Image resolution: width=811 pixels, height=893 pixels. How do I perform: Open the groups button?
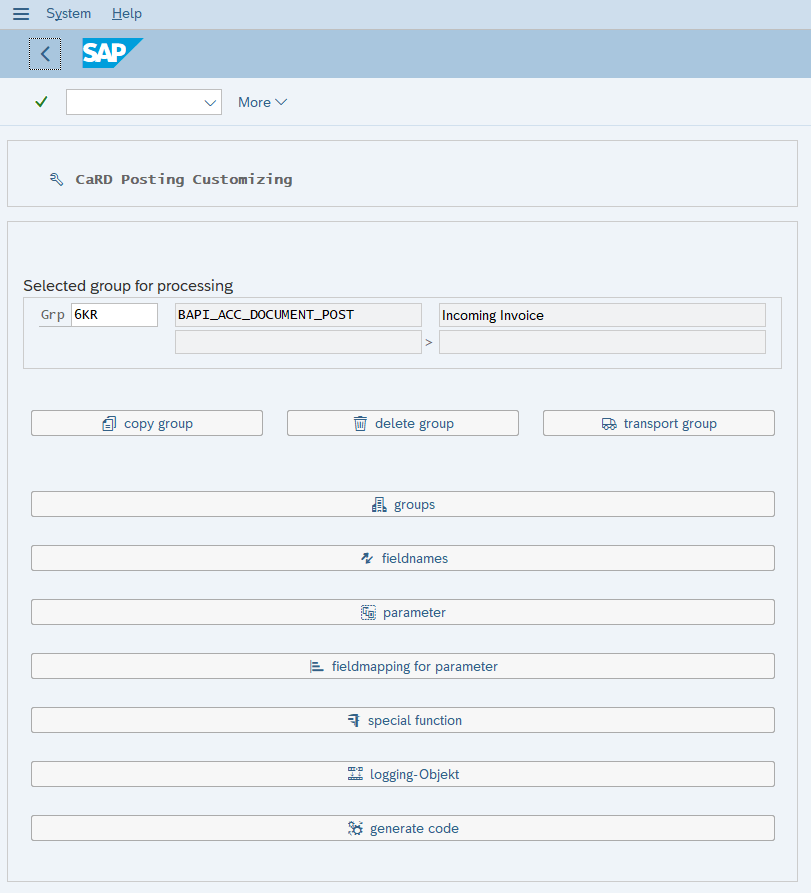tap(403, 504)
